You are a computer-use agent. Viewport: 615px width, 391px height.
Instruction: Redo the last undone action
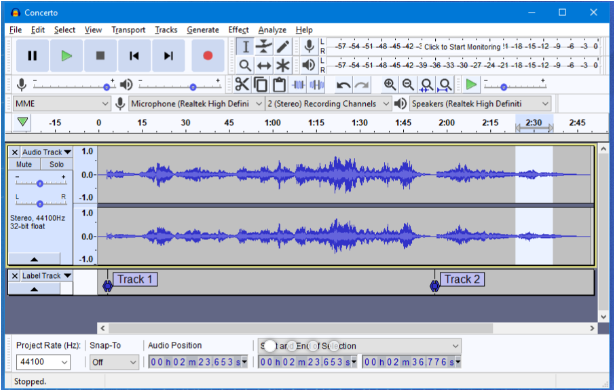(362, 84)
